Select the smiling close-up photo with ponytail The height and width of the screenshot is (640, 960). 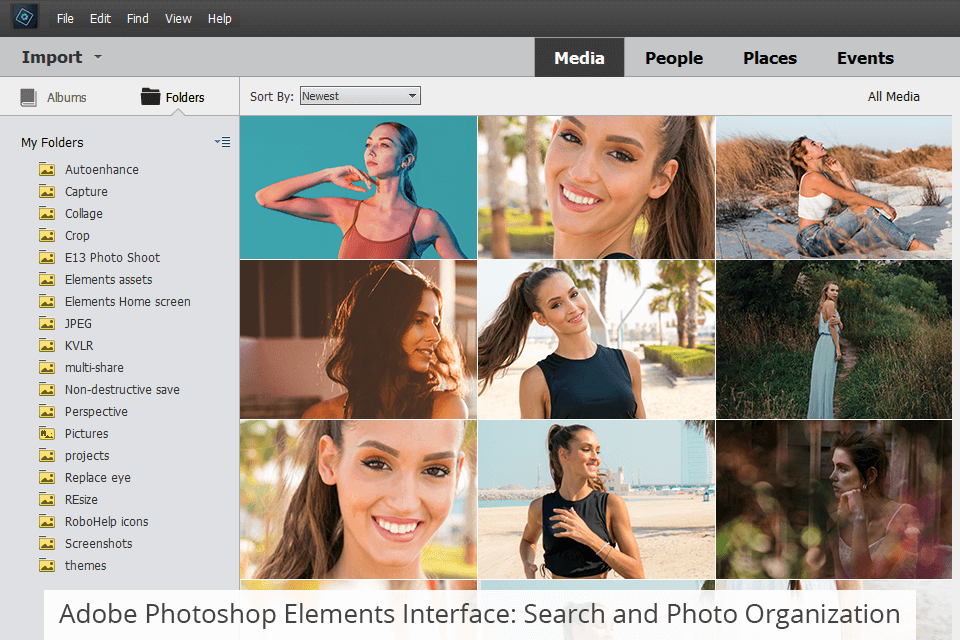pos(596,187)
